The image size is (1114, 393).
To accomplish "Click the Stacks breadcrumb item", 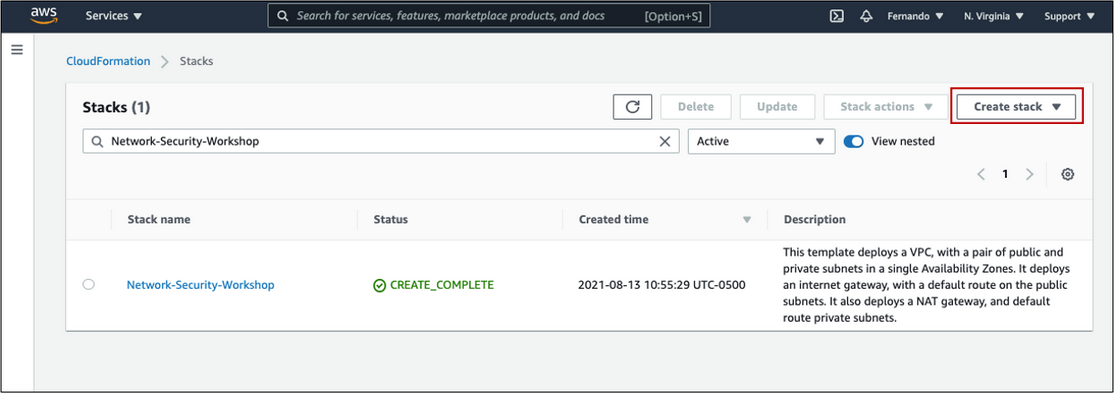I will point(196,61).
